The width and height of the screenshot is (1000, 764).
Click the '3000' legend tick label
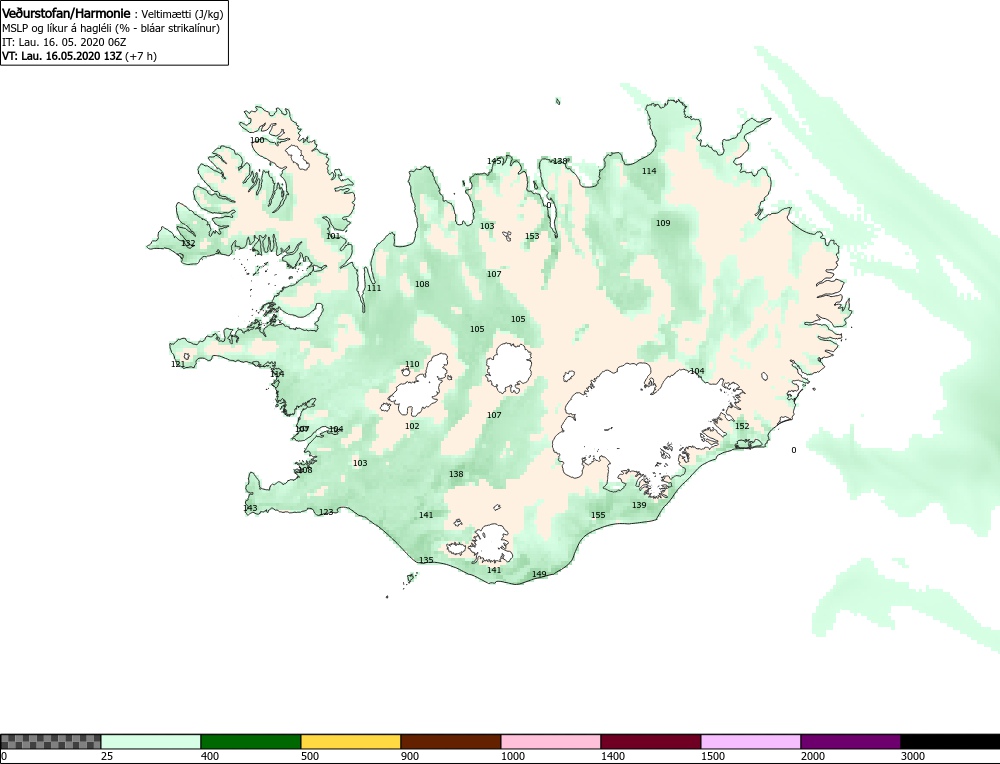[x=913, y=756]
